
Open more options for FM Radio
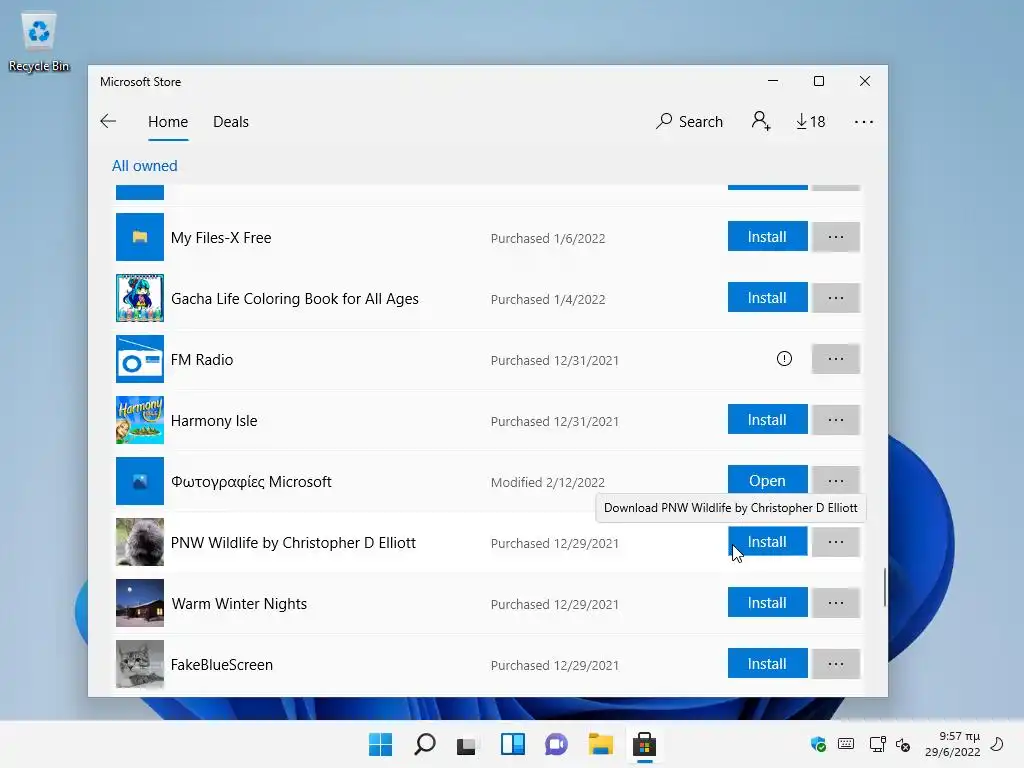(835, 359)
